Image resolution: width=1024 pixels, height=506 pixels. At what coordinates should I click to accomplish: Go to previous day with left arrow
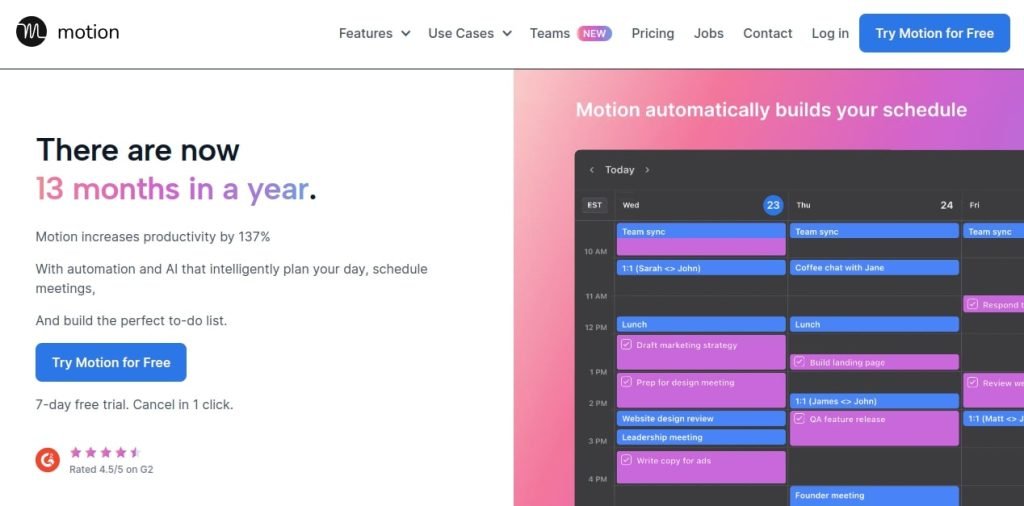592,170
